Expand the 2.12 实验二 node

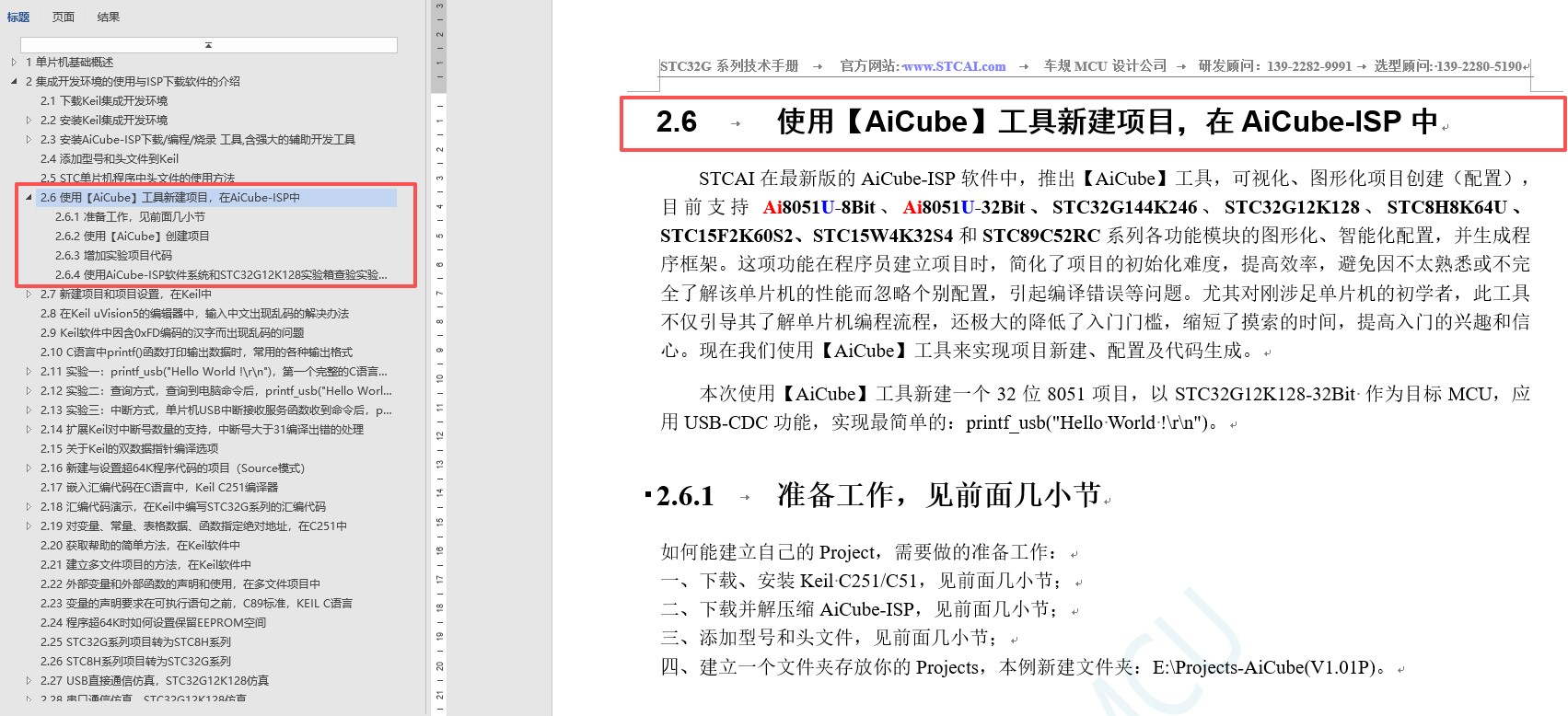click(x=29, y=391)
